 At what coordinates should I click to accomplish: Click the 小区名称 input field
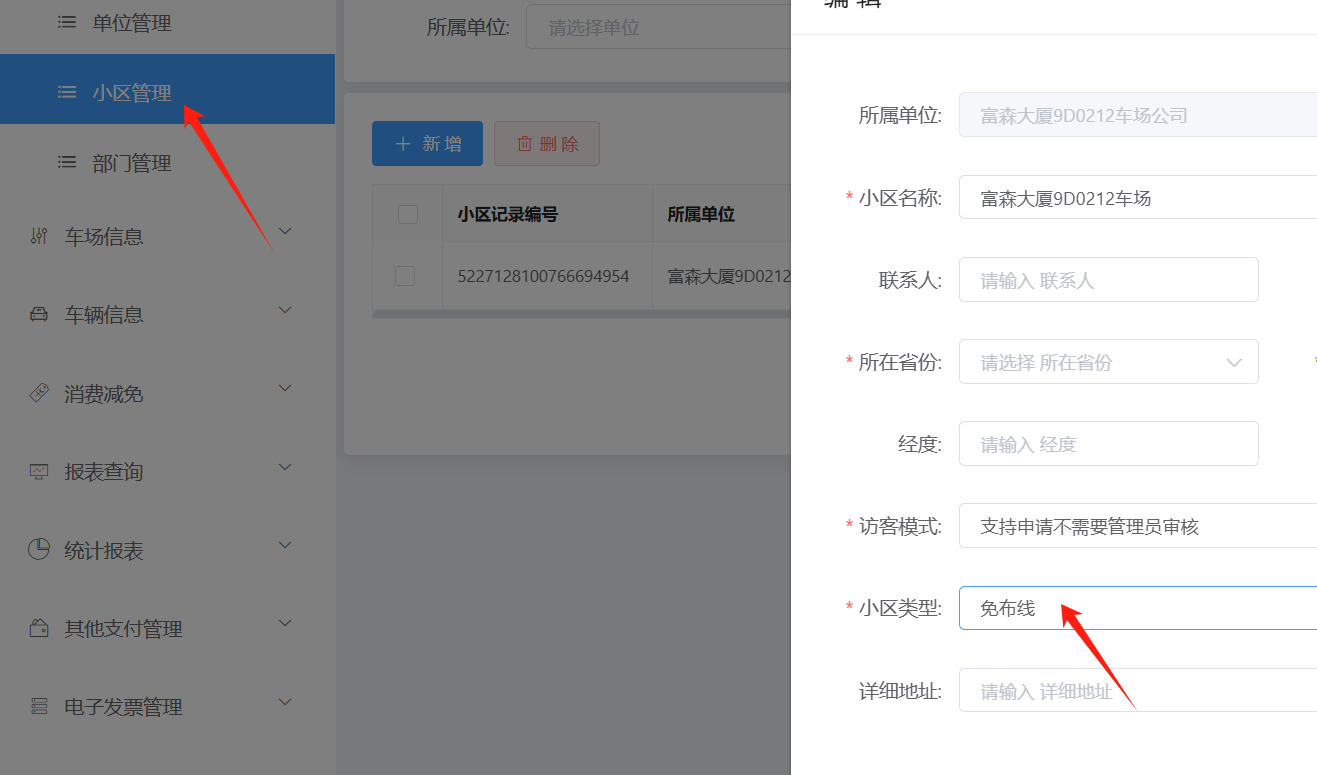1138,197
